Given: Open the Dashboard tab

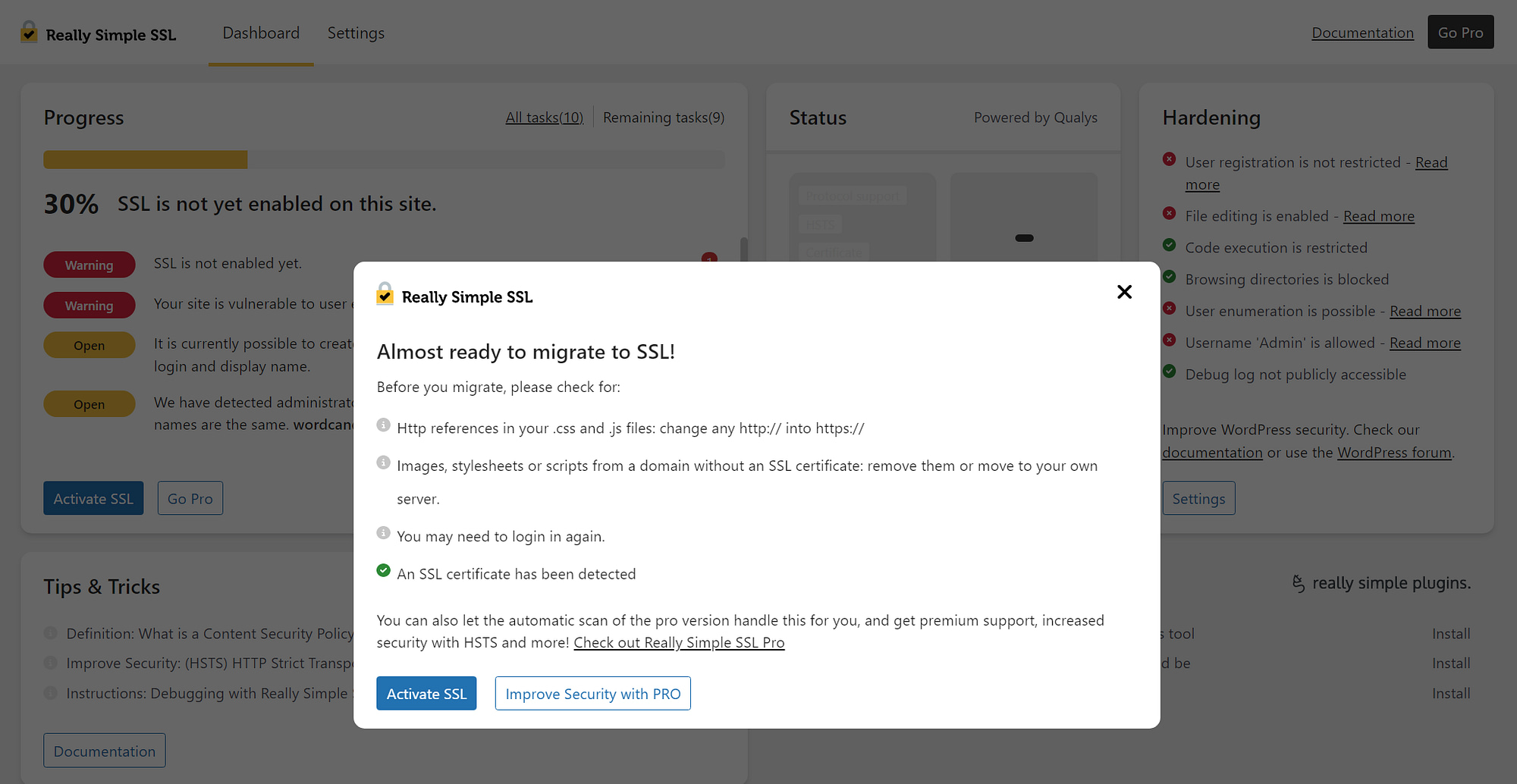Looking at the screenshot, I should point(260,33).
